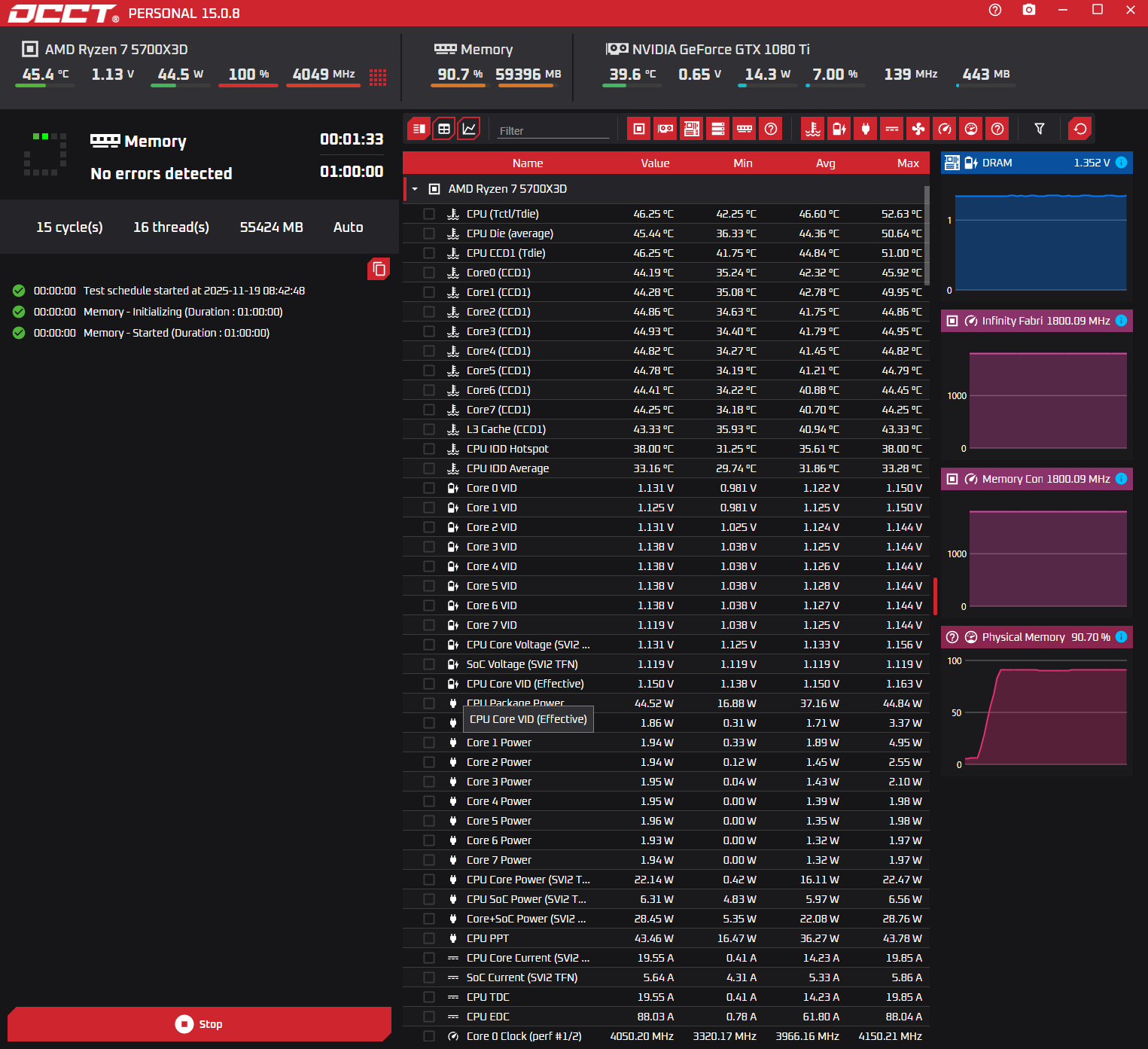Viewport: 1148px width, 1049px height.
Task: Toggle the voltage sensor filter icon
Action: coord(839,129)
